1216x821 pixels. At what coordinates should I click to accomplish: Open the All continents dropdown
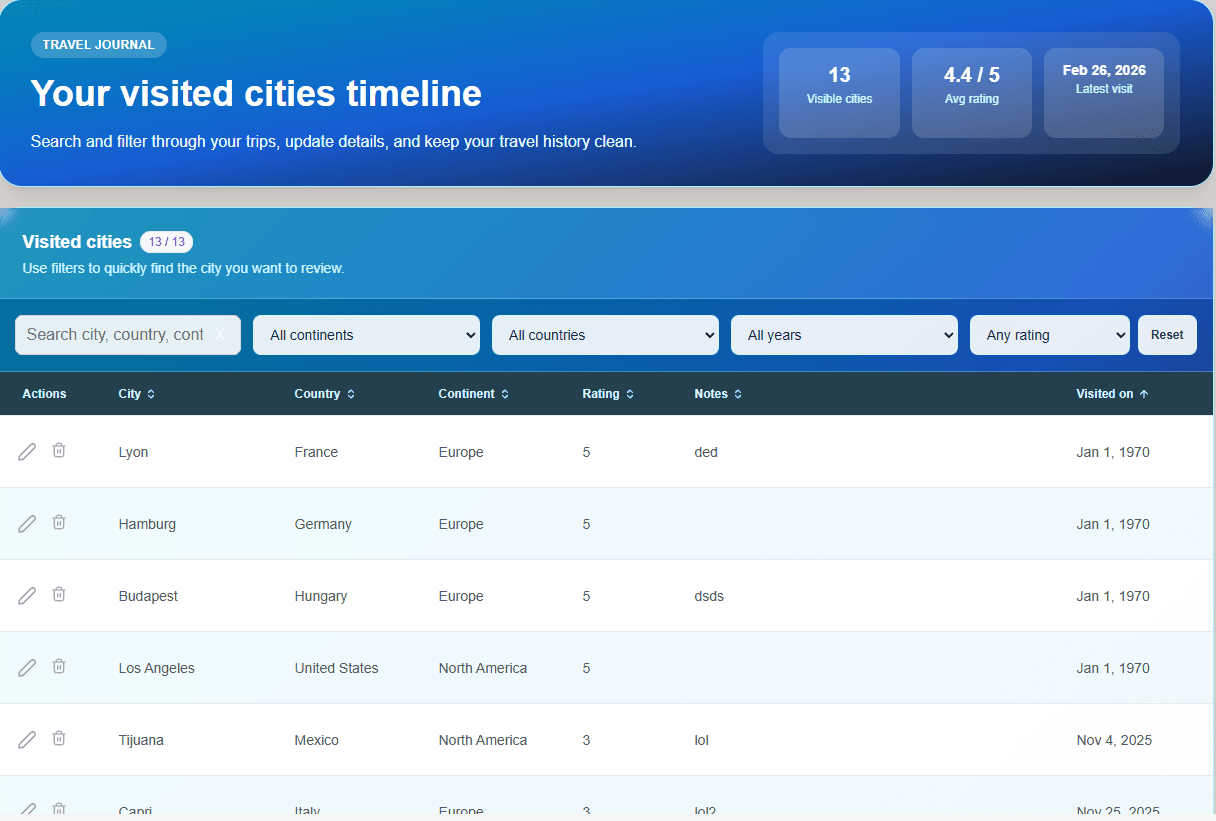(366, 335)
